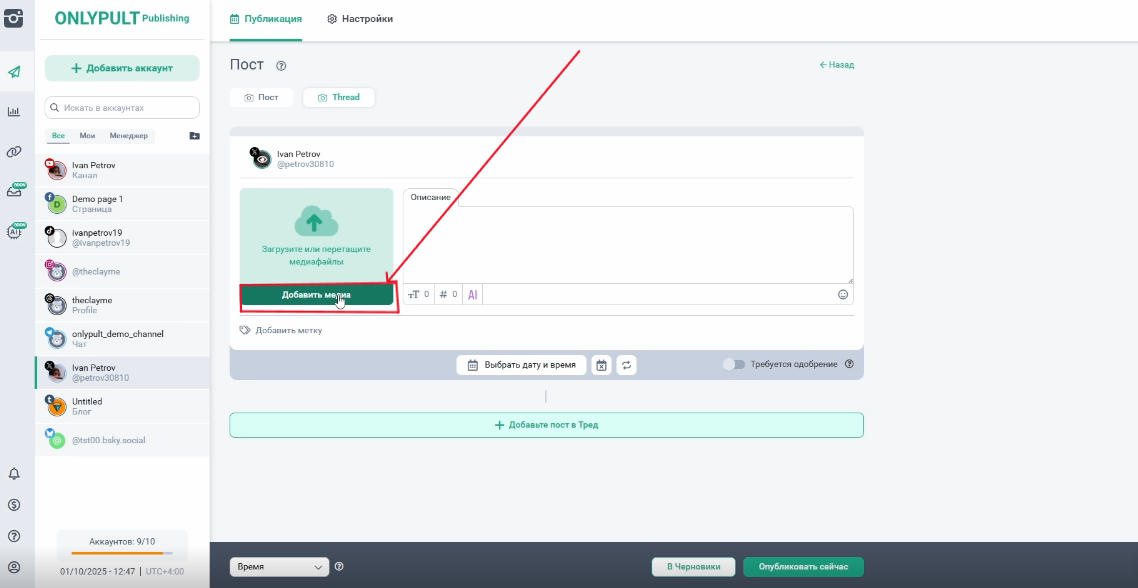Enable the 'Требуется одобрение' toggle
1138x588 pixels.
coord(734,365)
